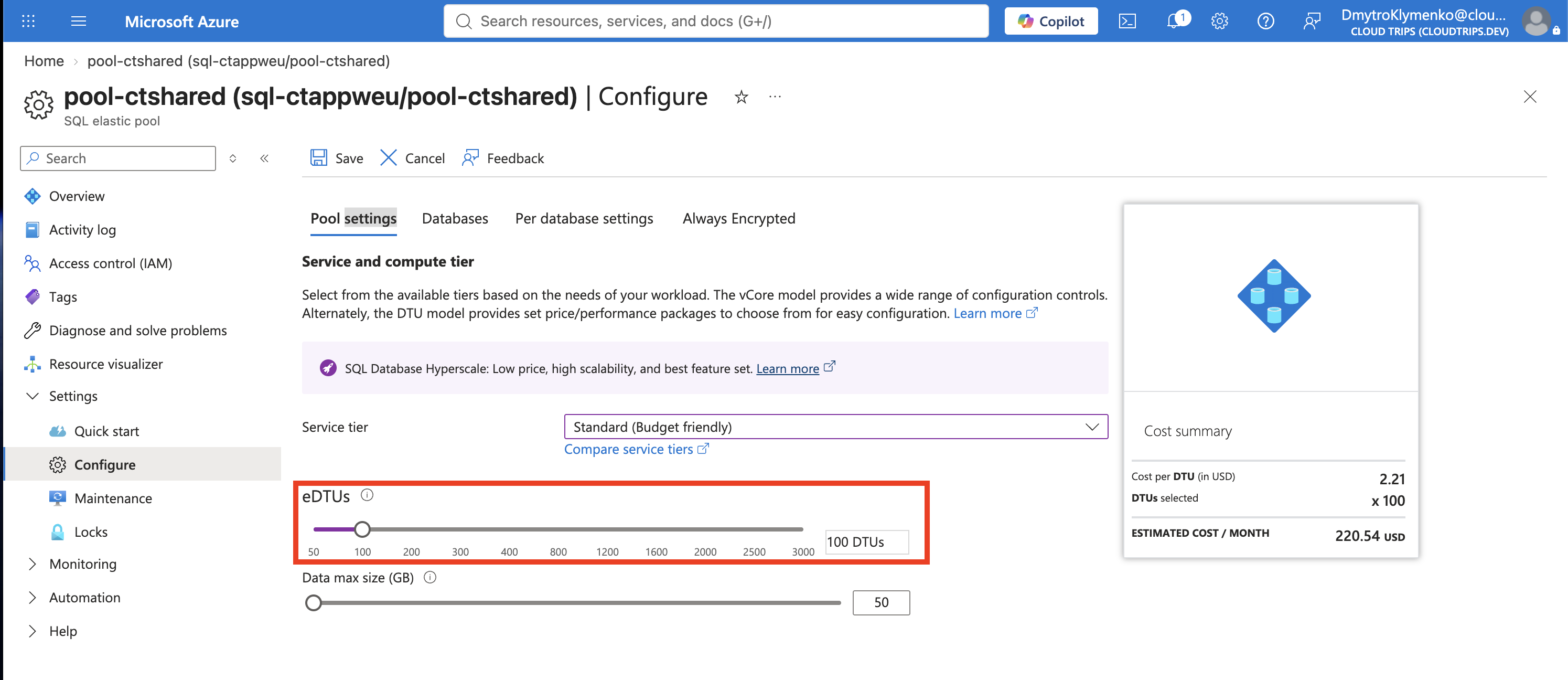Click the Cost summary heading
Screen dimensions: 1568x680
coord(1188,431)
